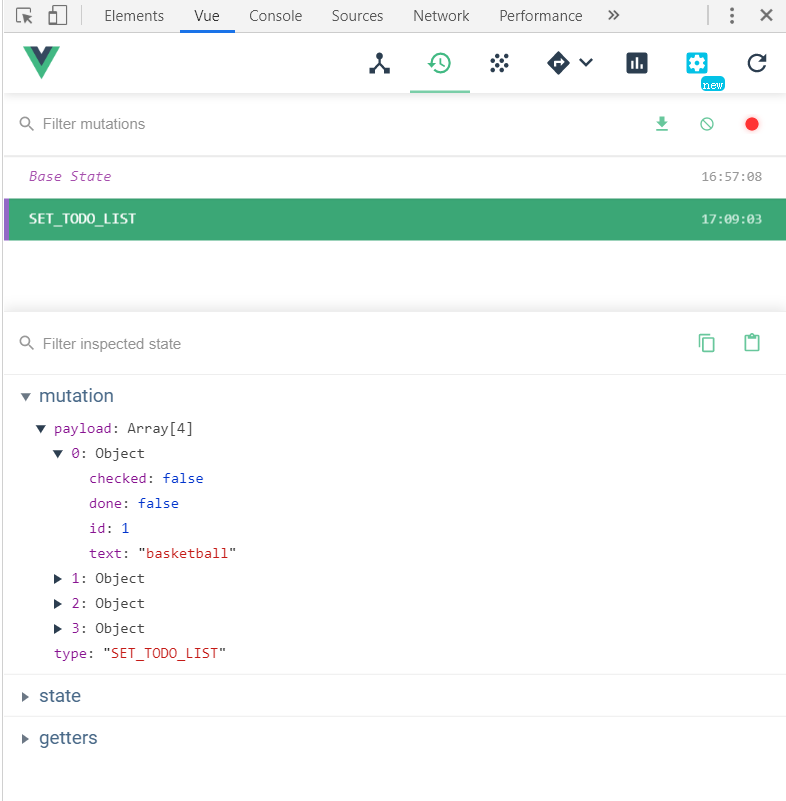Image resolution: width=786 pixels, height=801 pixels.
Task: Click the commit all mutations icon
Action: click(661, 124)
